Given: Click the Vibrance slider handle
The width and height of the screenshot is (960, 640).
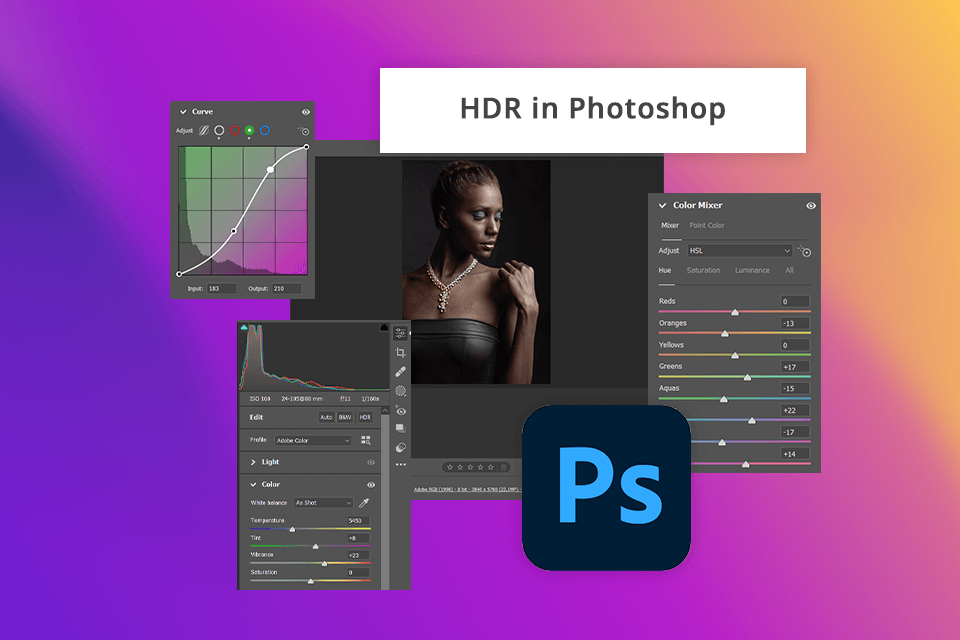Looking at the screenshot, I should point(324,563).
